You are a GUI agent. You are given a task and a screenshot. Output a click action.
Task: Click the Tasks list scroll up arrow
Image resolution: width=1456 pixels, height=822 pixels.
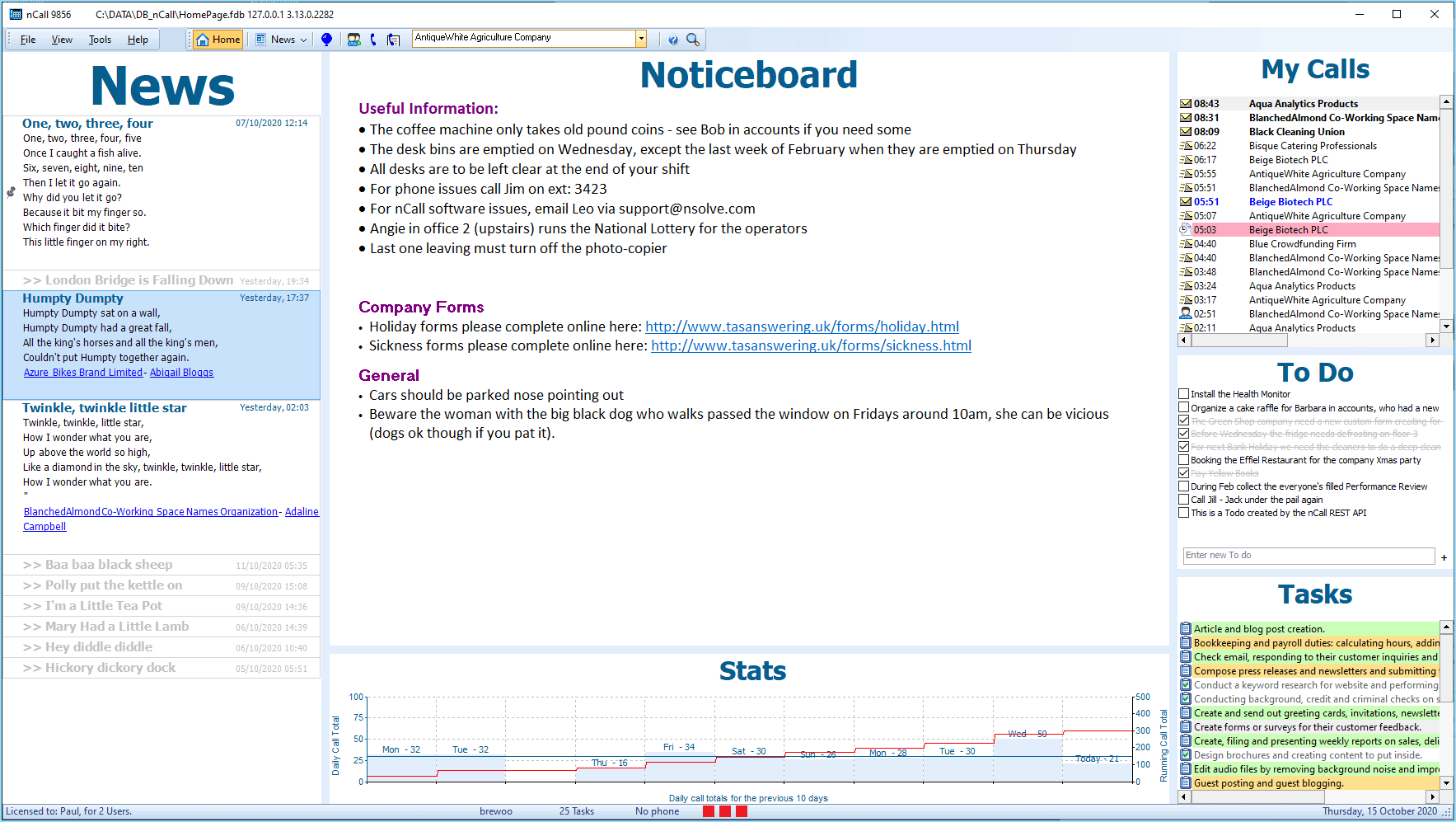1446,627
